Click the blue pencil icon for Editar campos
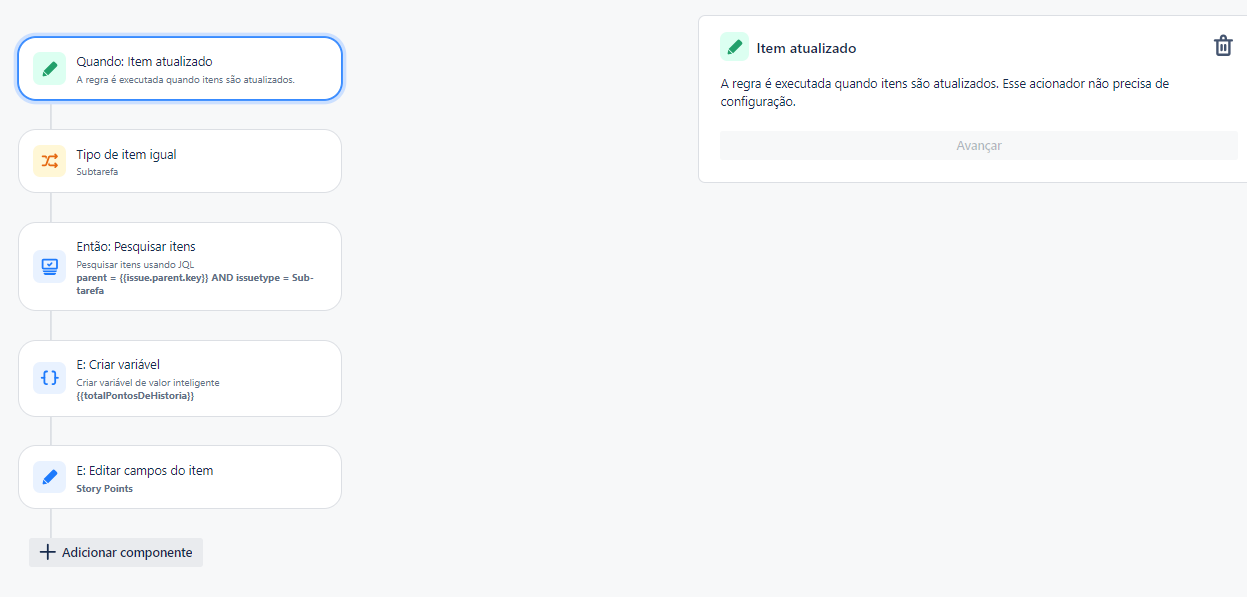Screen dimensions: 1247x597 [x=49, y=477]
